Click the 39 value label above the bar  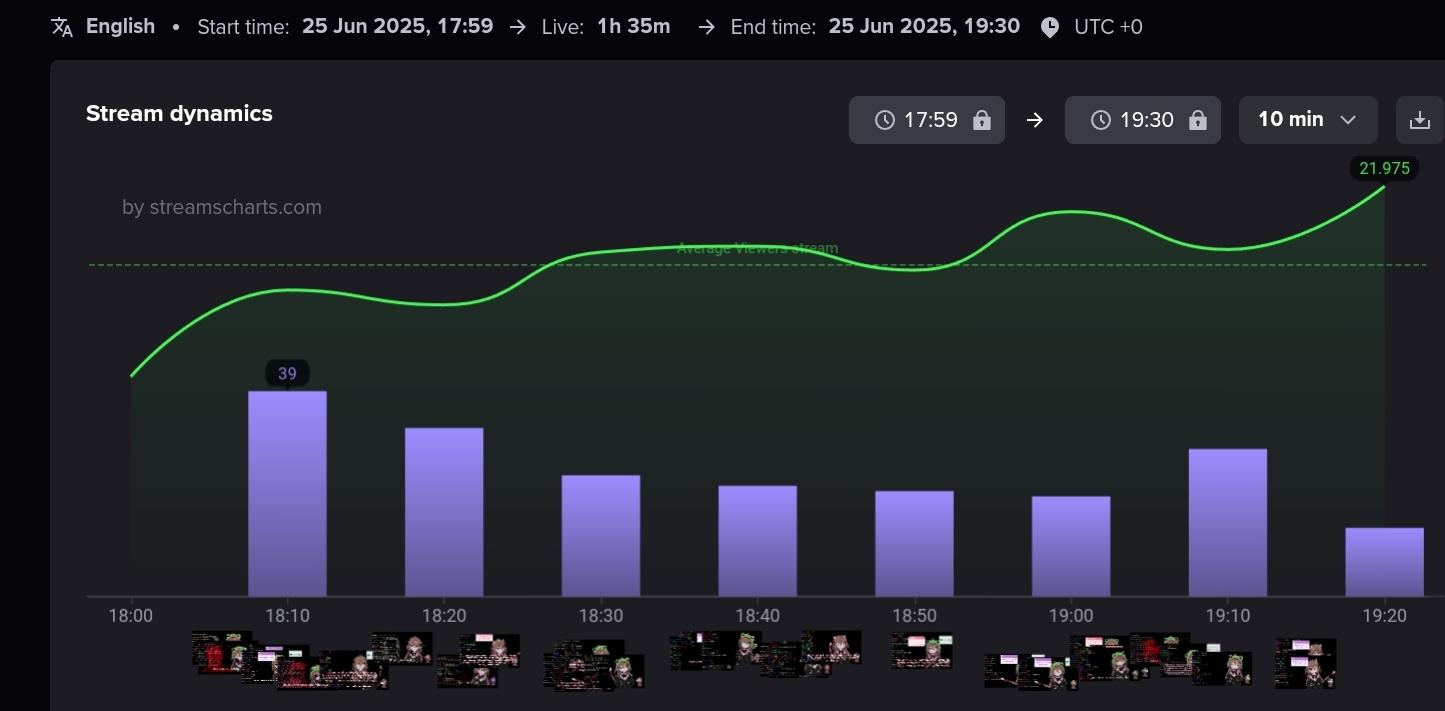point(287,373)
